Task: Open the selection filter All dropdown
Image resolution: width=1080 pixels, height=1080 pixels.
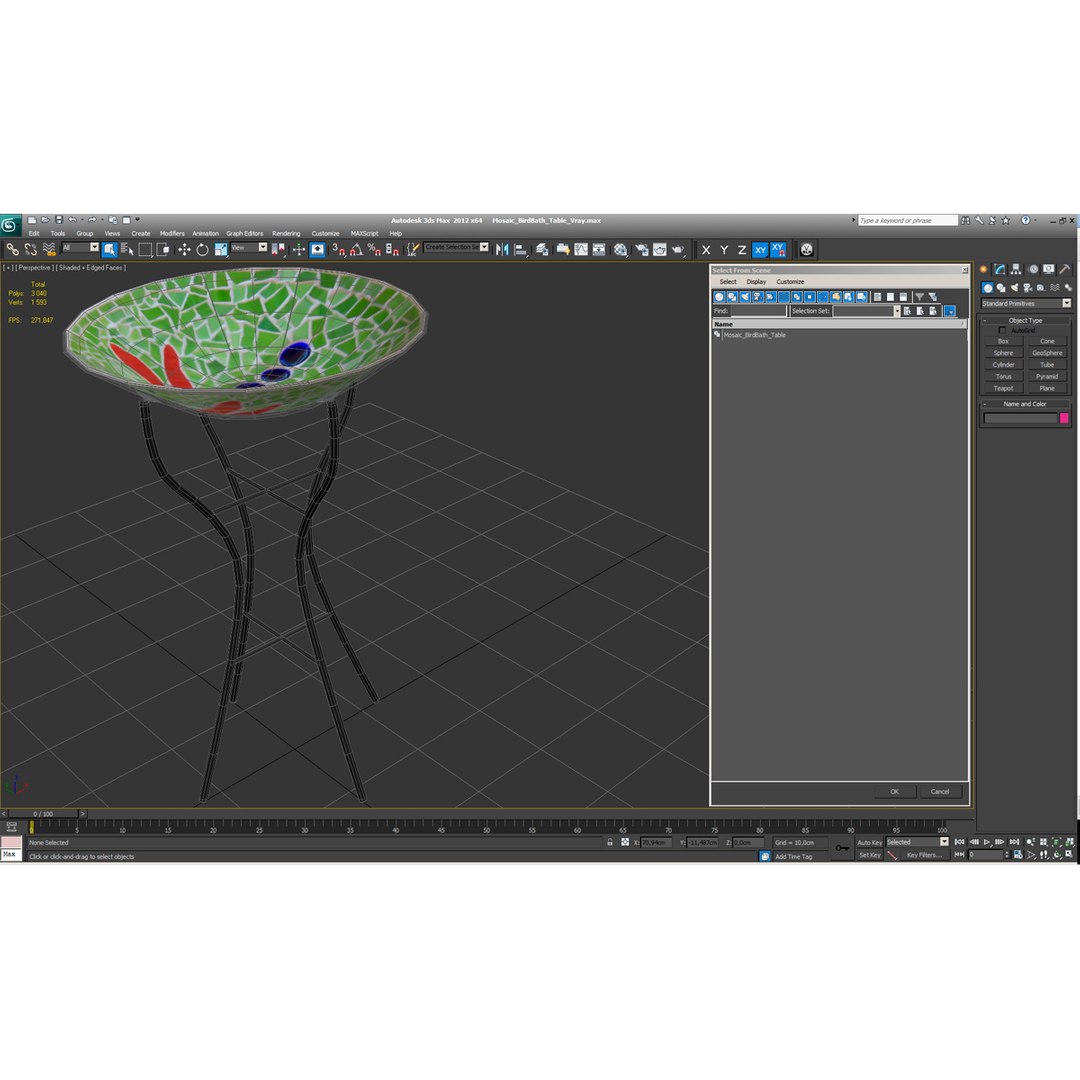Action: pyautogui.click(x=81, y=247)
